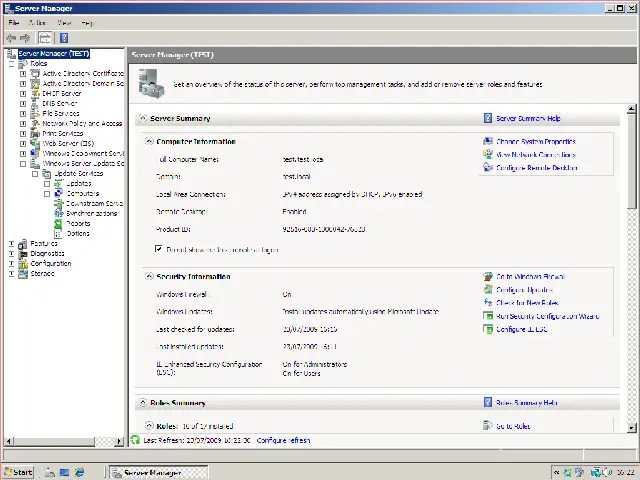Collapse the Roles Summary section

click(x=142, y=403)
